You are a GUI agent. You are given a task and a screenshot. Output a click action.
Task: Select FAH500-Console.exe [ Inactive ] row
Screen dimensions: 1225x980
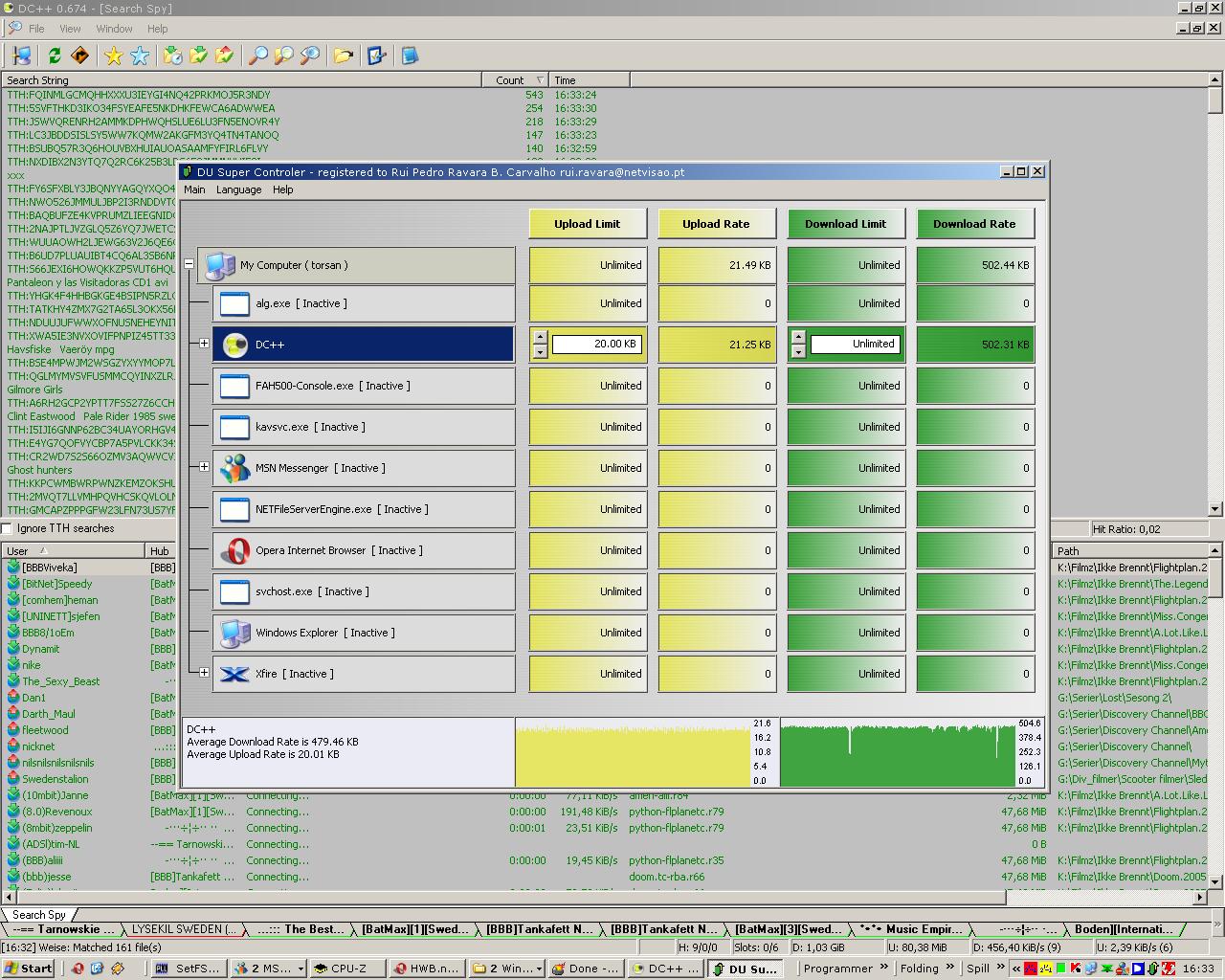(364, 386)
